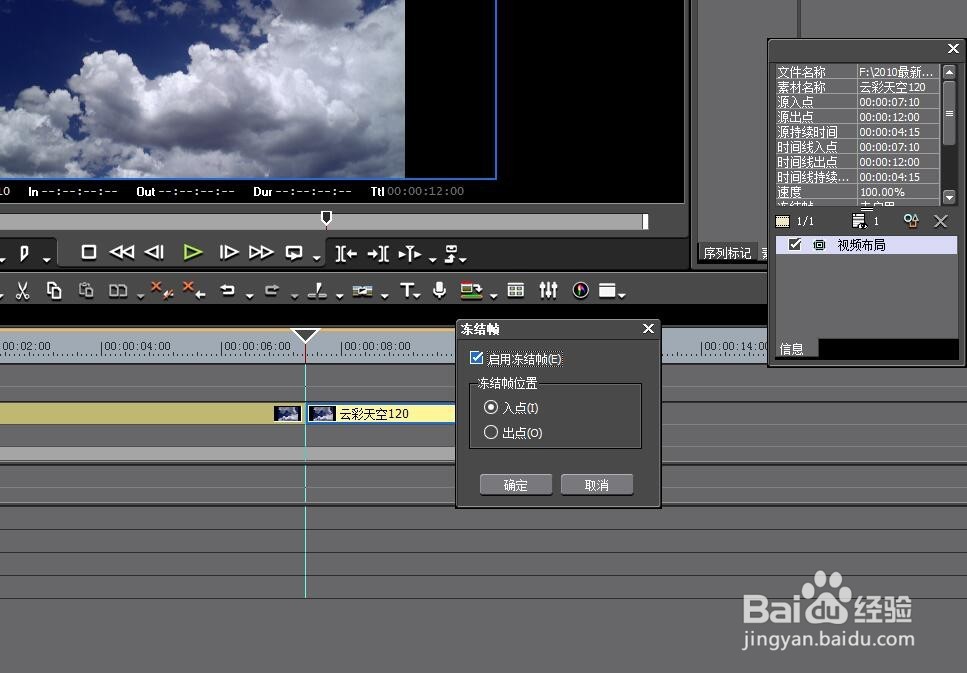This screenshot has height=673, width=967.
Task: Click the Redo icon
Action: [x=272, y=290]
